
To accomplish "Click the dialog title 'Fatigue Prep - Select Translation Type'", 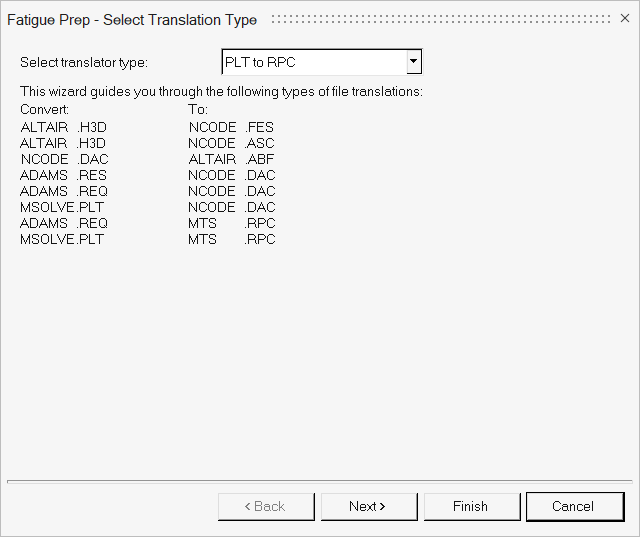I will point(132,20).
